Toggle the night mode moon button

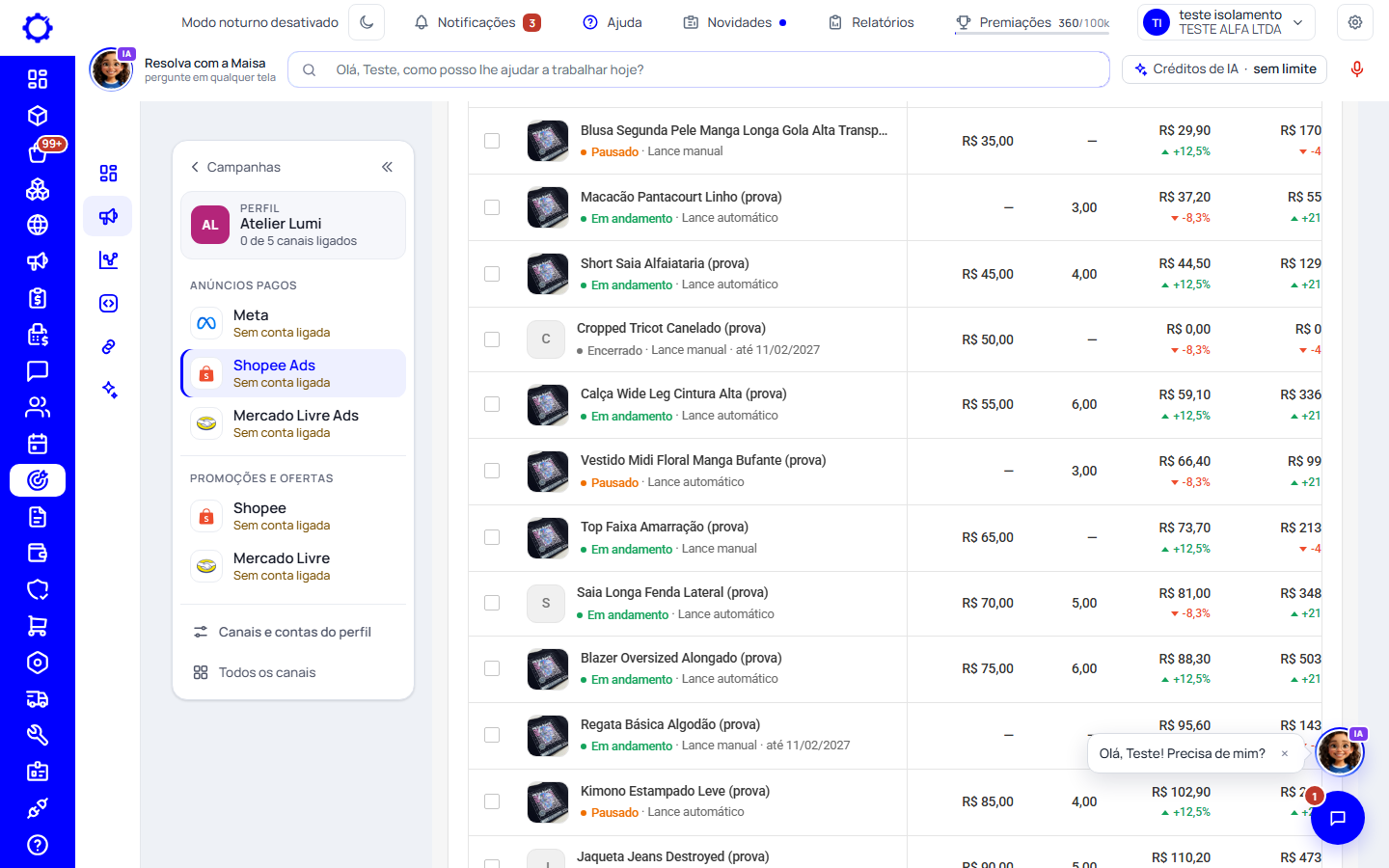click(x=367, y=22)
